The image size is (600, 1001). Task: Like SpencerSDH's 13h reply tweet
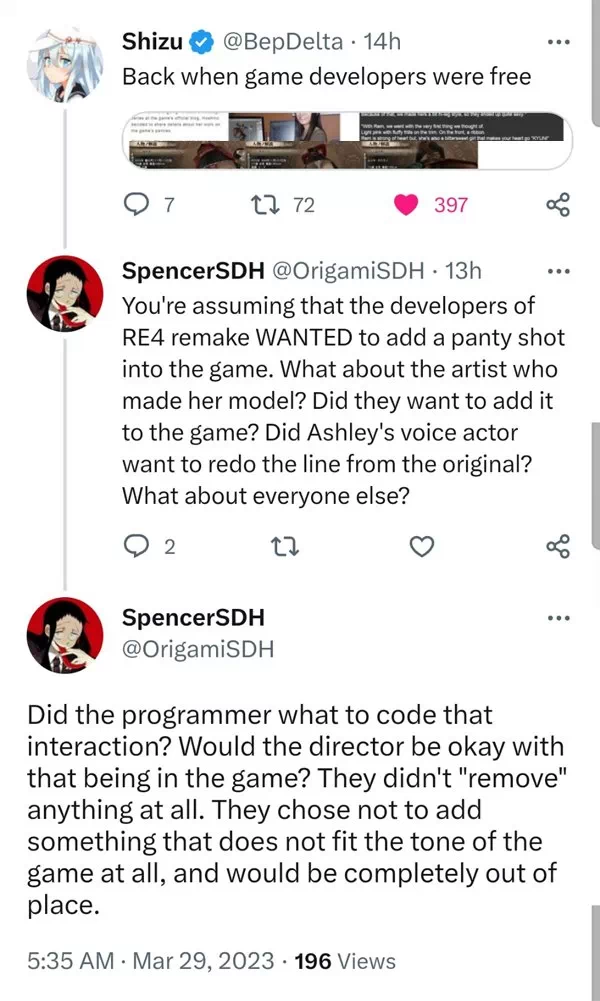click(423, 546)
